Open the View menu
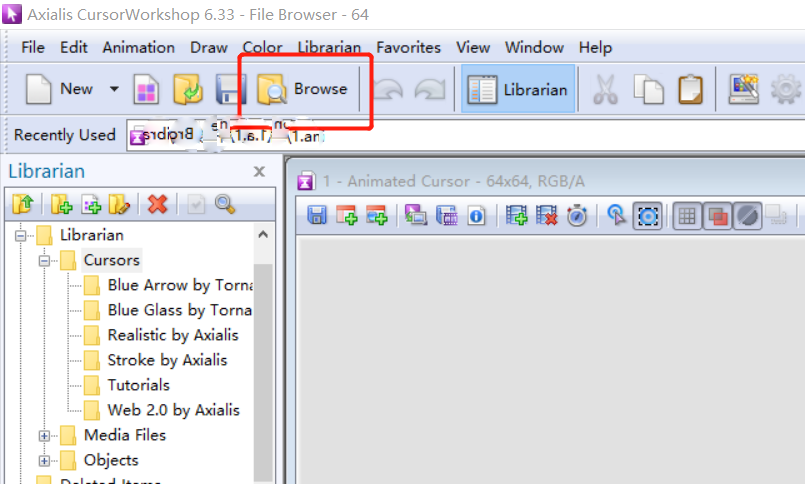The height and width of the screenshot is (484, 805). (x=473, y=47)
